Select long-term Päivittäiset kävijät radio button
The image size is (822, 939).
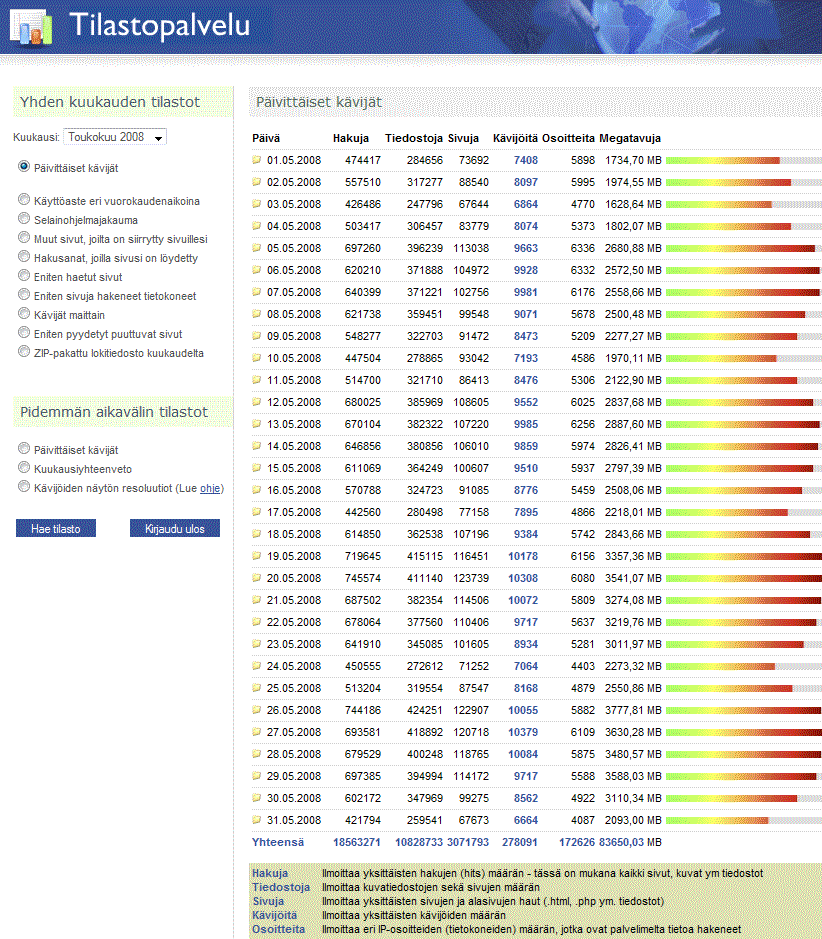click(x=24, y=448)
